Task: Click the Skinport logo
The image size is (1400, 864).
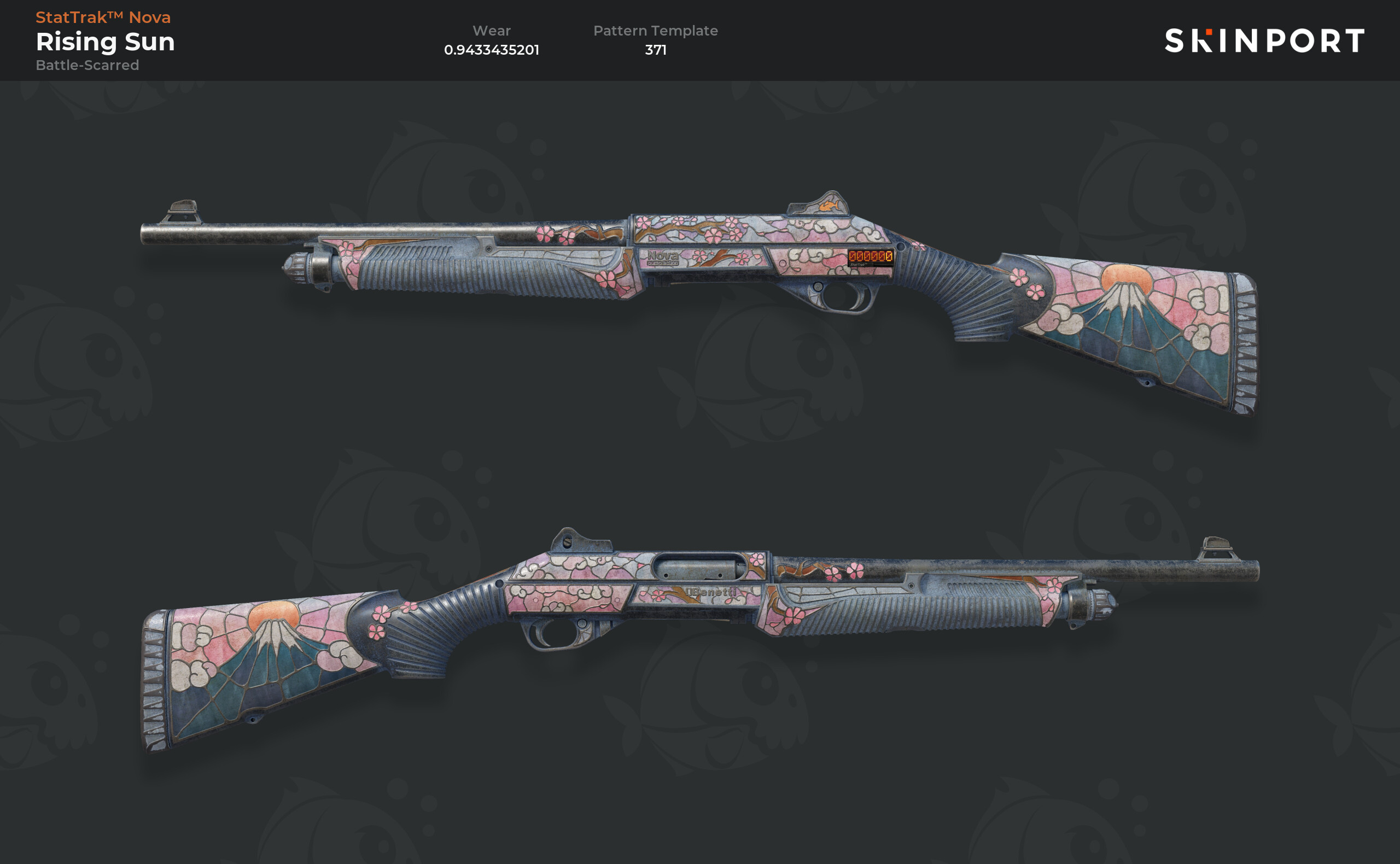Action: pos(1264,40)
